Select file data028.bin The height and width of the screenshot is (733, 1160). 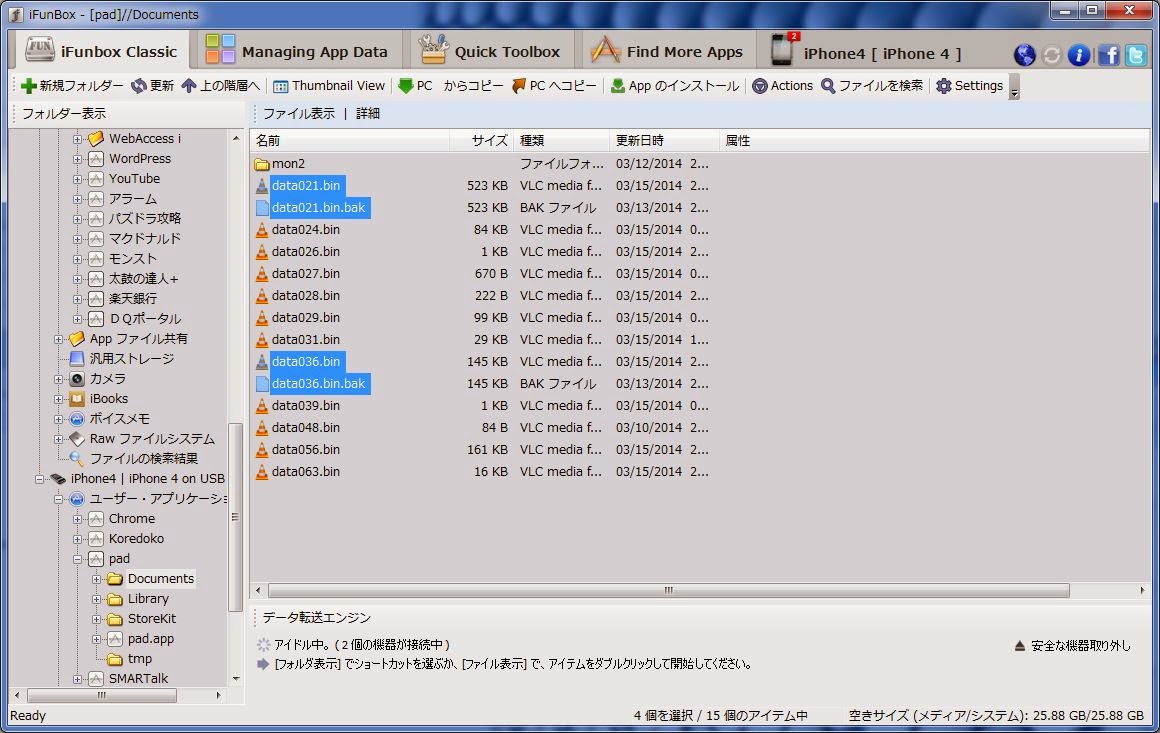click(306, 296)
